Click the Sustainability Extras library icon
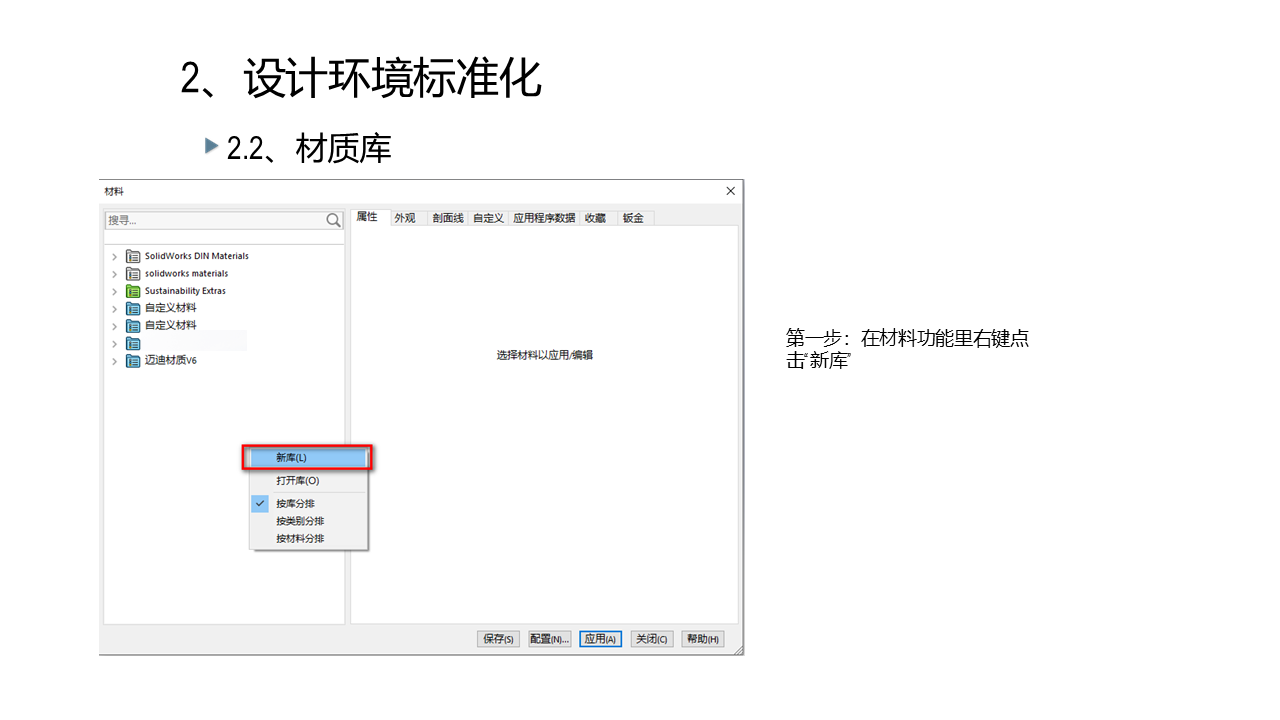The image size is (1280, 720). click(x=133, y=291)
